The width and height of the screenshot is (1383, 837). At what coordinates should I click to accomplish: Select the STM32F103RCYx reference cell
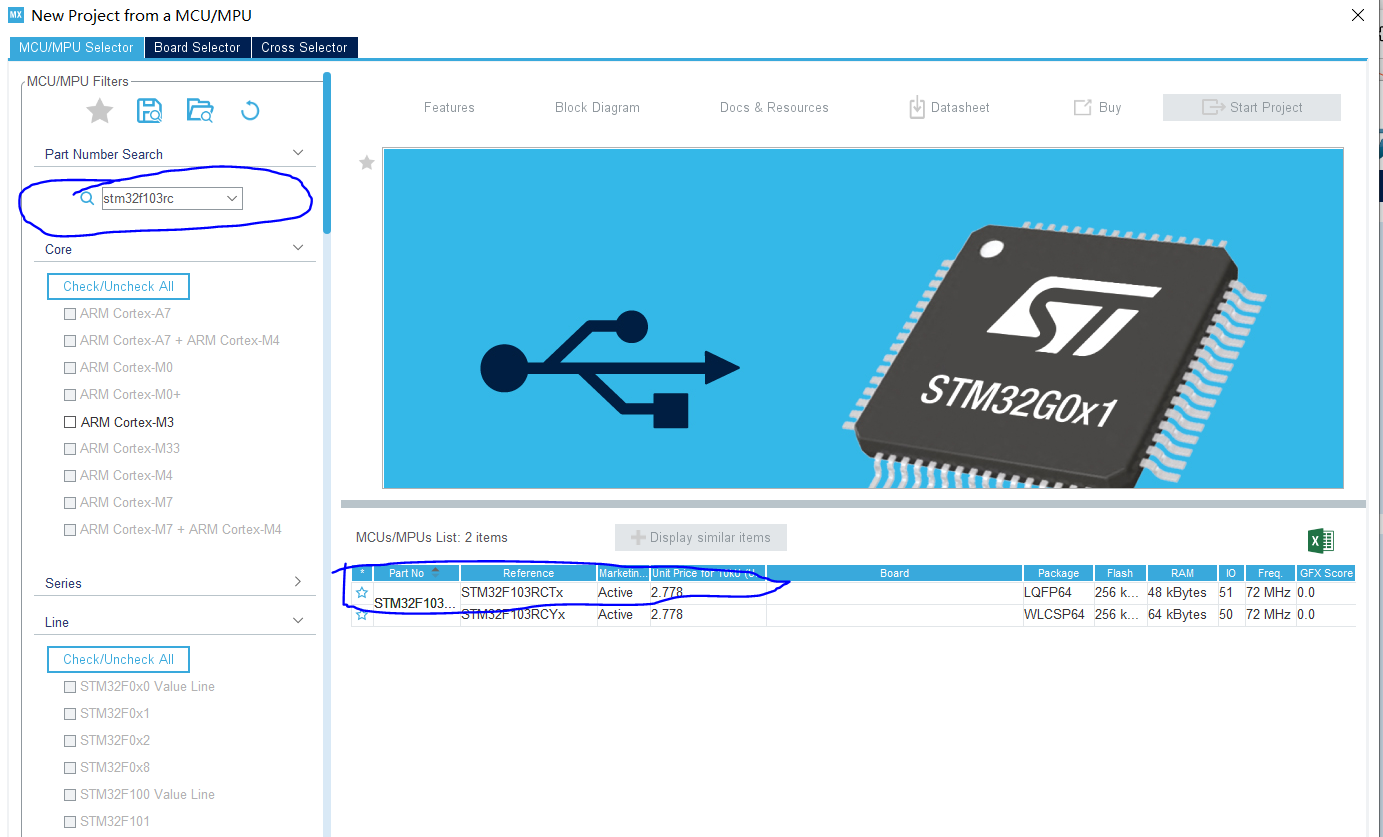(528, 615)
